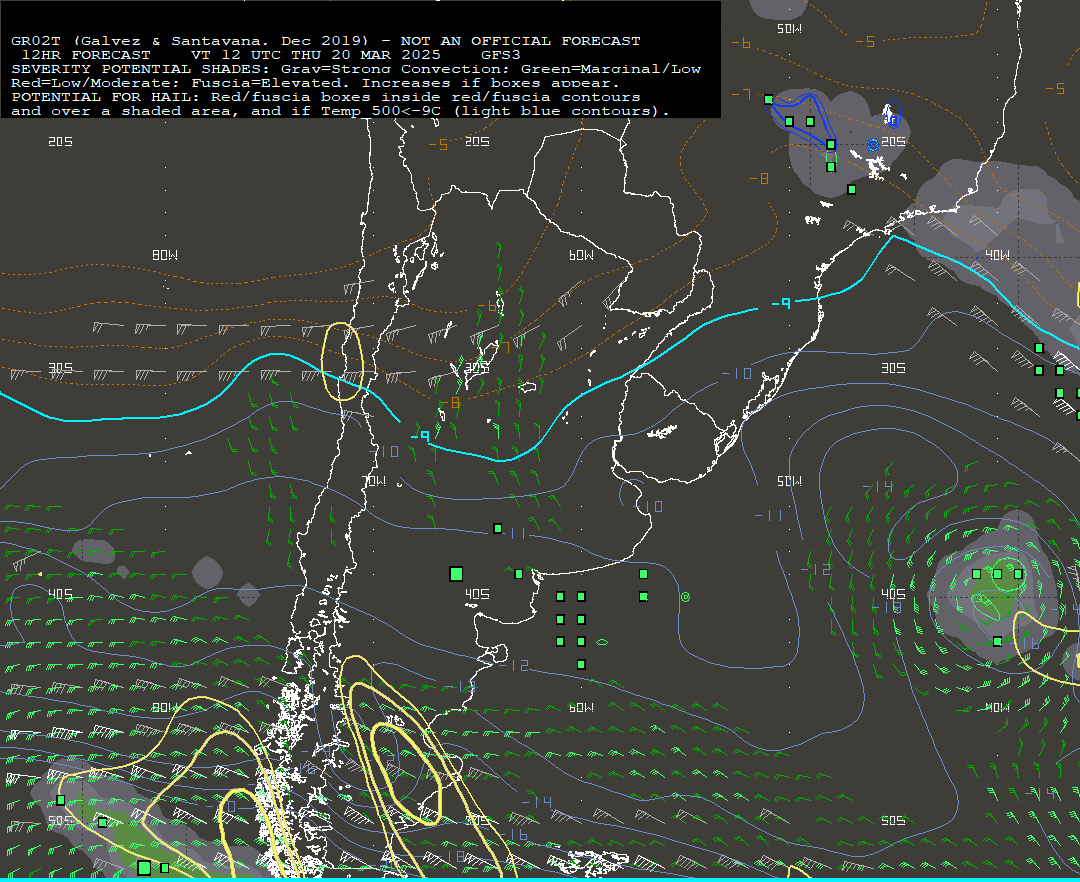Viewport: 1080px width, 882px height.
Task: Click the cyan '-9' label over southern Brazil
Action: (x=781, y=303)
